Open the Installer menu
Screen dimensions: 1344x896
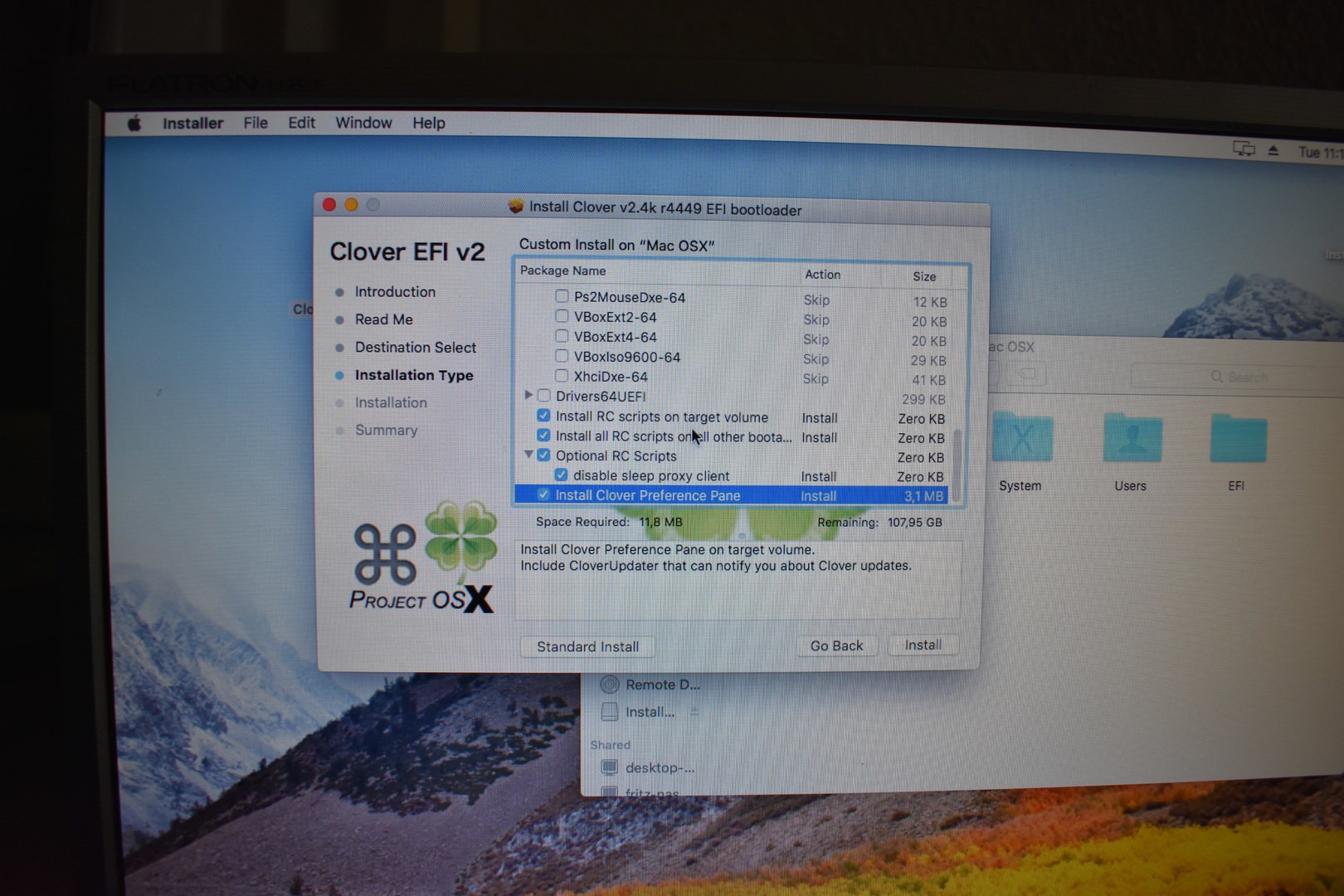pos(192,124)
